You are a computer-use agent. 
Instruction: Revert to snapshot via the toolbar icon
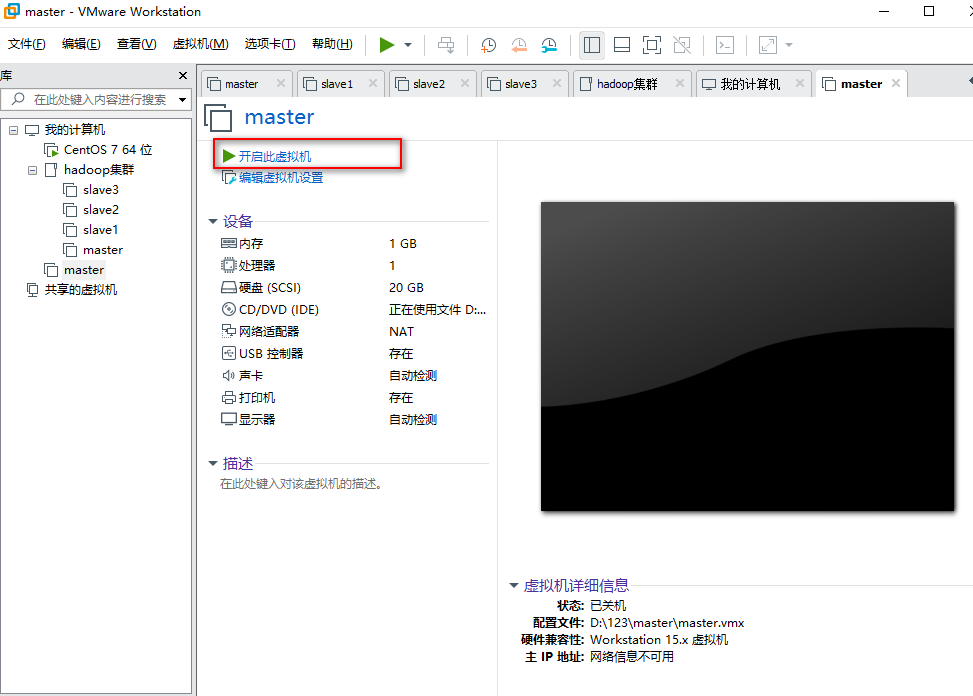click(519, 45)
